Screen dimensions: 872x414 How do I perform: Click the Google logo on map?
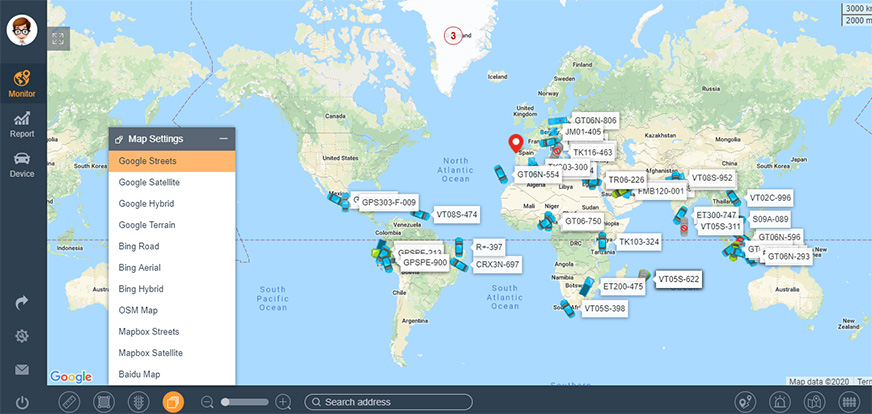point(71,377)
